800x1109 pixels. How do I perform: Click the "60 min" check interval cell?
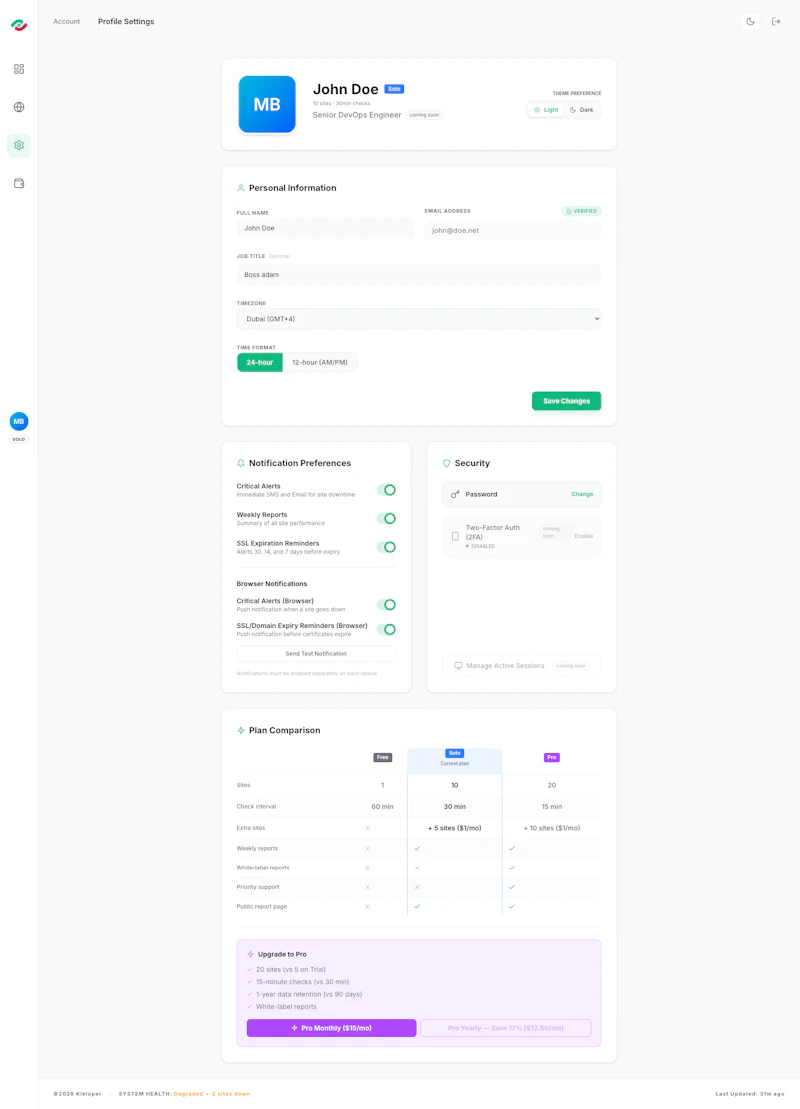pyautogui.click(x=383, y=807)
